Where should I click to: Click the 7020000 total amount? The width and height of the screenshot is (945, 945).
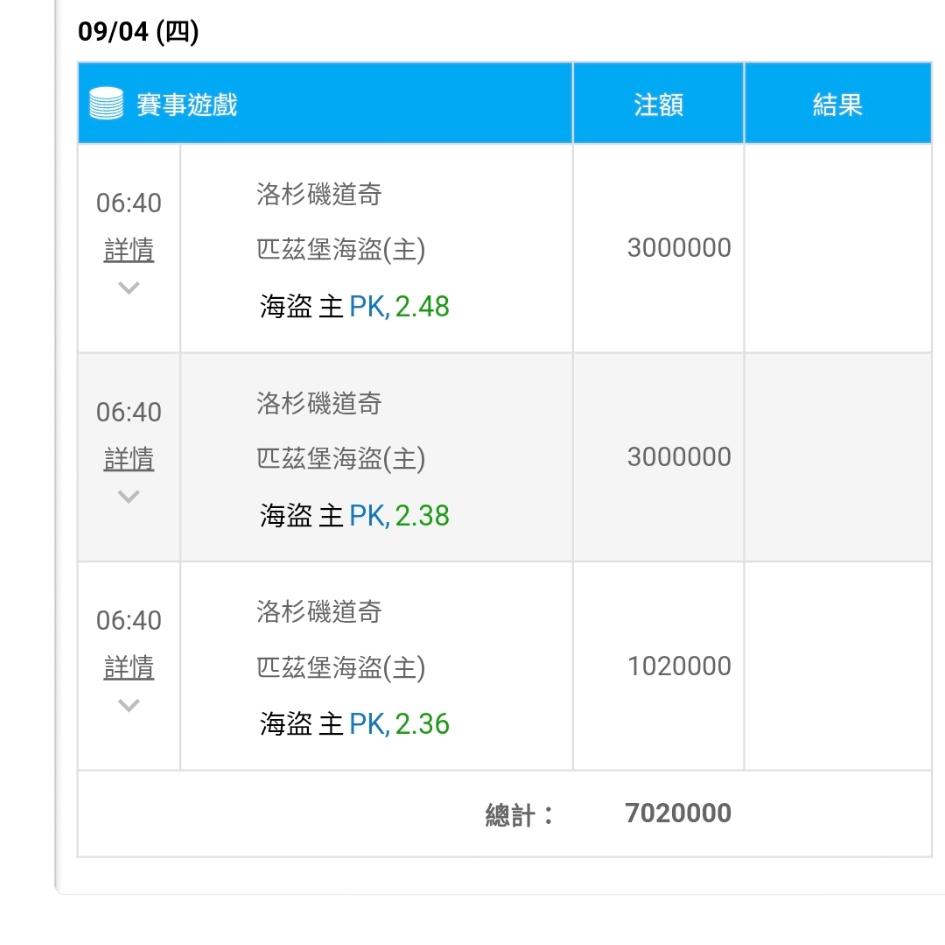678,813
